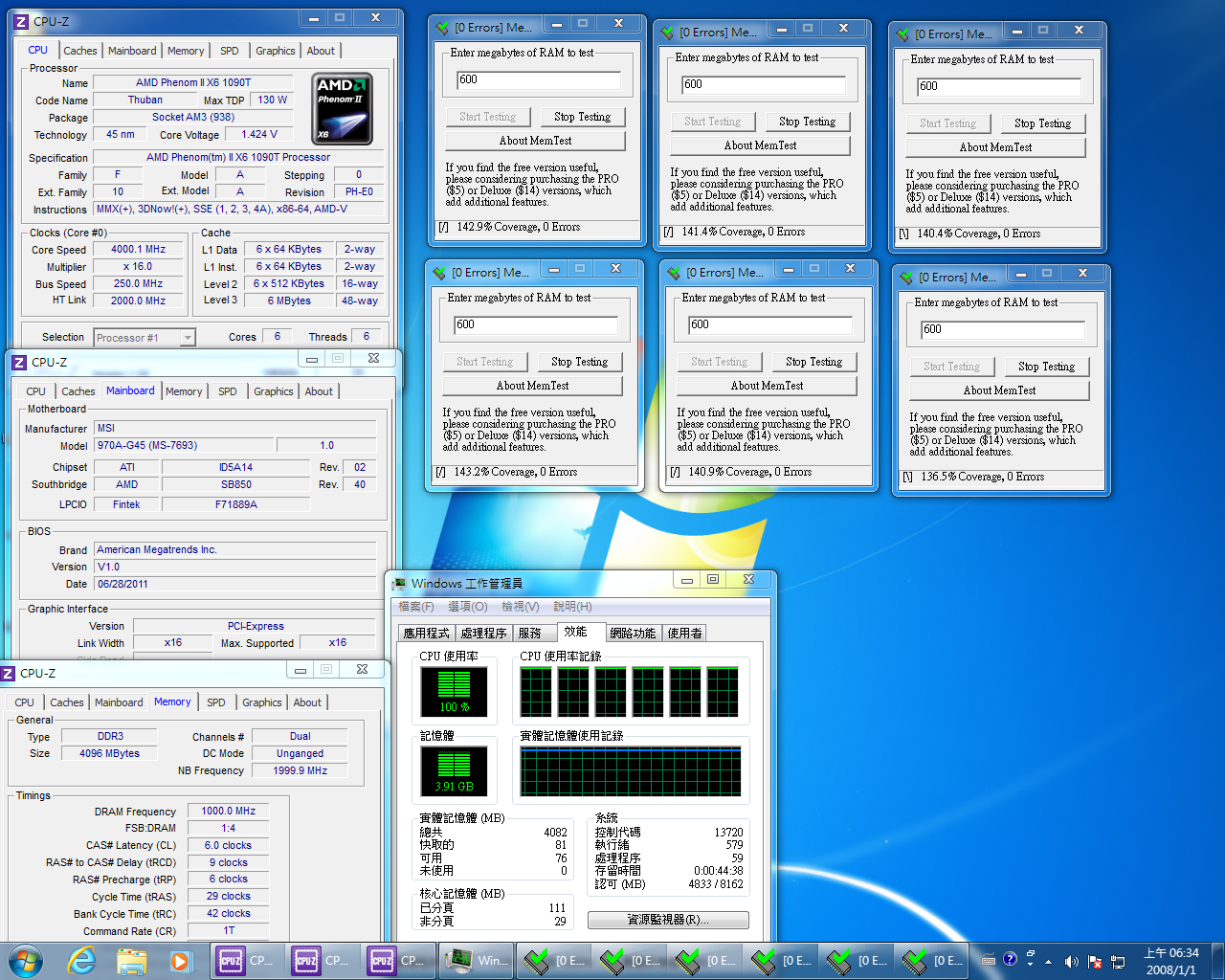Switch to the 處理程序 tab in Task Manager
This screenshot has height=980, width=1225.
tap(483, 633)
